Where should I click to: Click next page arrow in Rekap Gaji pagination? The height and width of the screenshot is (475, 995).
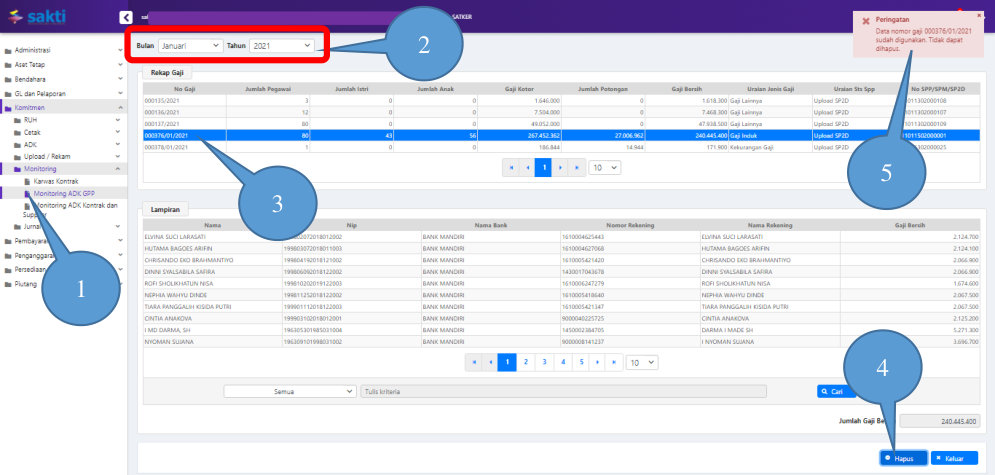tap(561, 167)
